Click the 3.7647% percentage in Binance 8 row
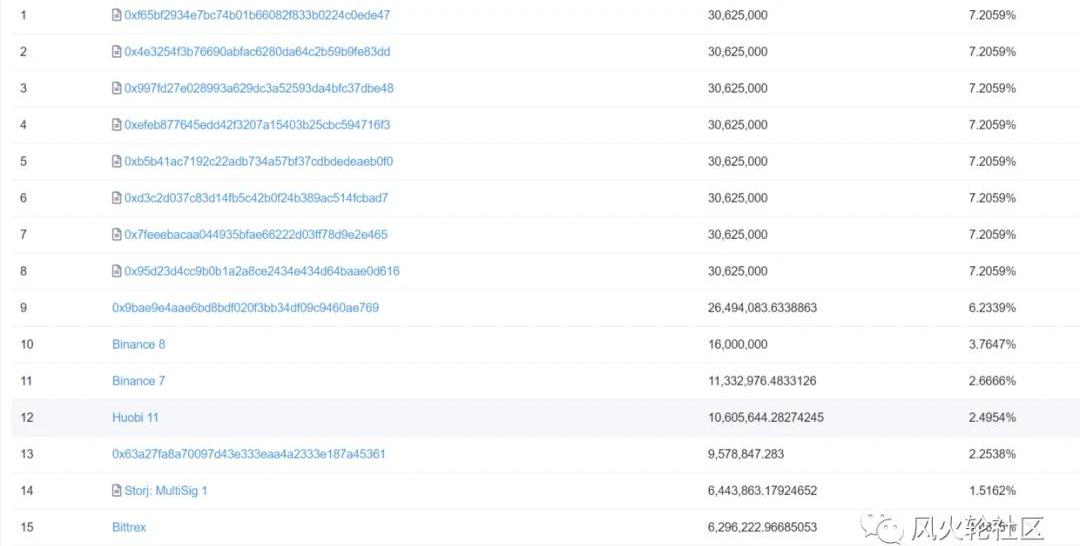 991,344
